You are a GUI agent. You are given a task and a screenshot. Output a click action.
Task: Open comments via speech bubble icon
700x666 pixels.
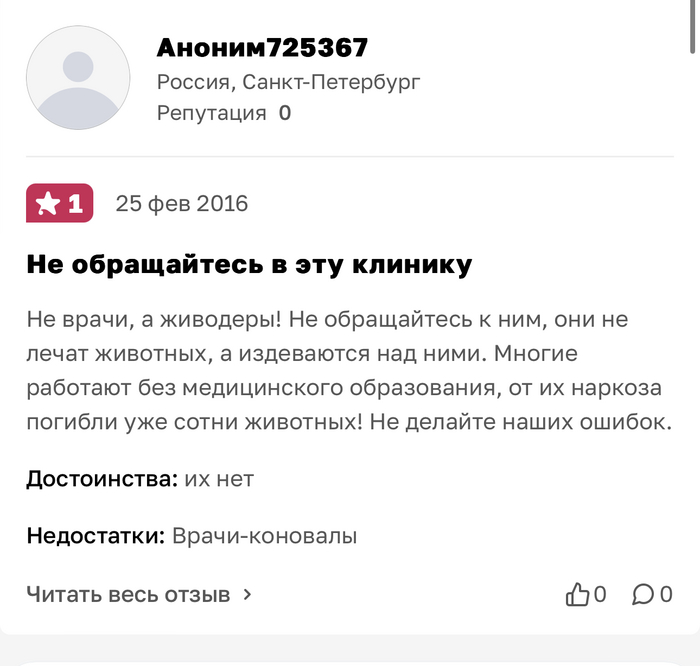point(643,595)
